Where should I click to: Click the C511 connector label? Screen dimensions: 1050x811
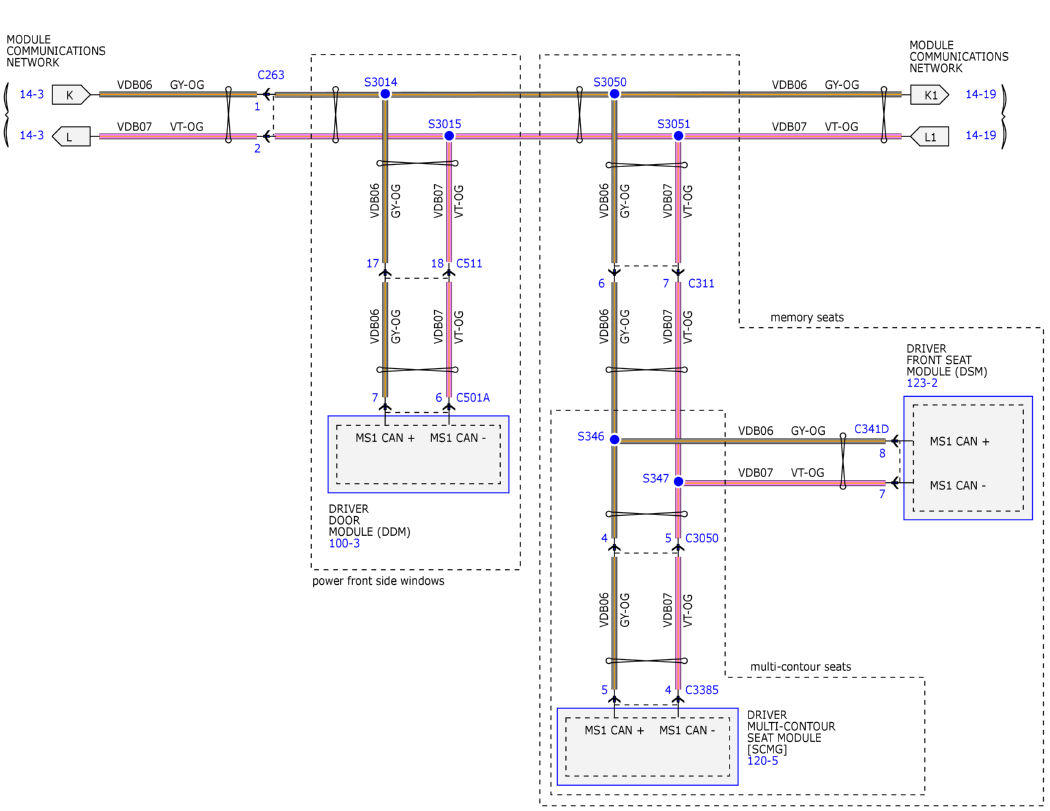pyautogui.click(x=470, y=264)
